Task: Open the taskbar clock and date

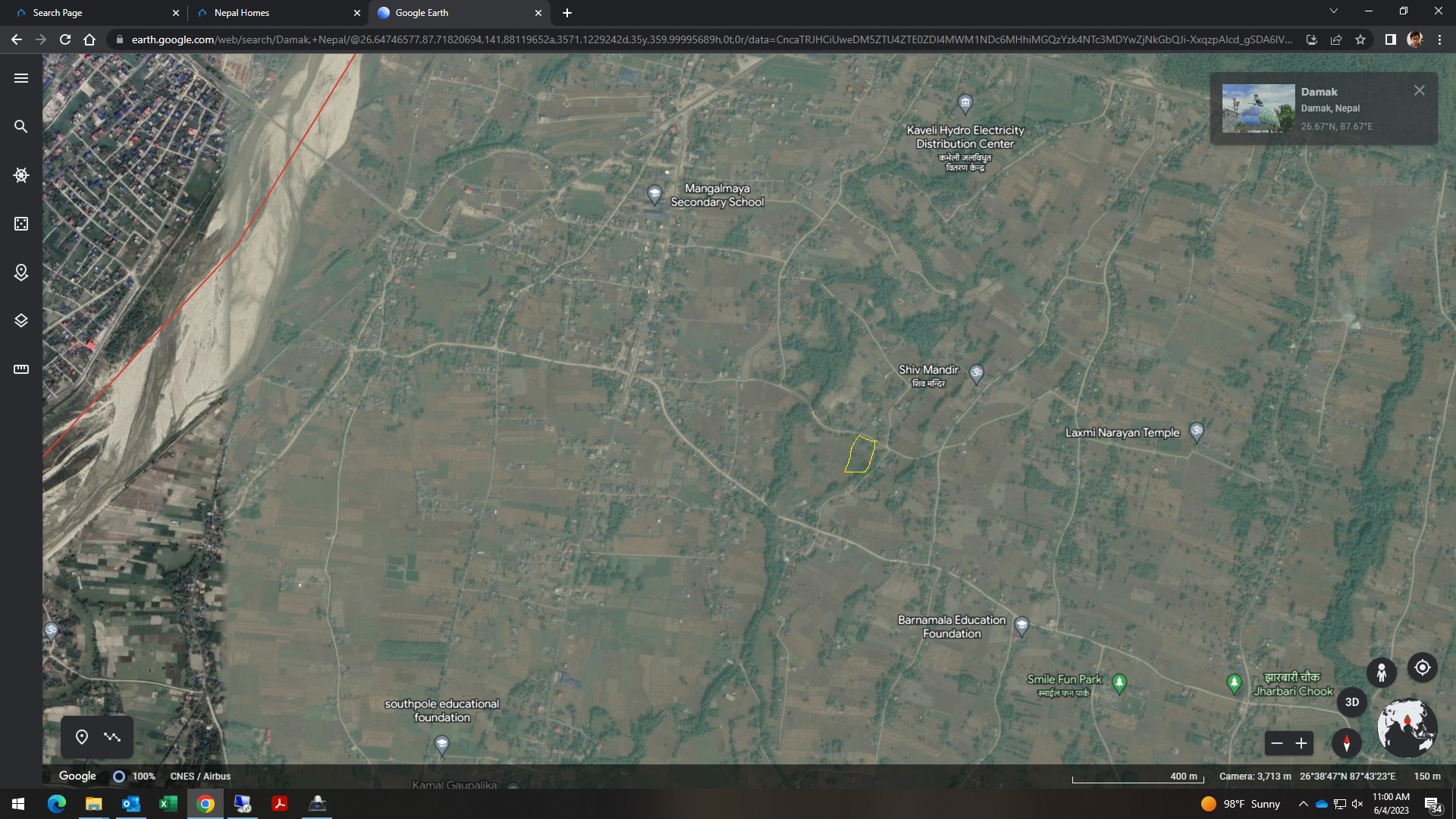Action: tap(1391, 804)
